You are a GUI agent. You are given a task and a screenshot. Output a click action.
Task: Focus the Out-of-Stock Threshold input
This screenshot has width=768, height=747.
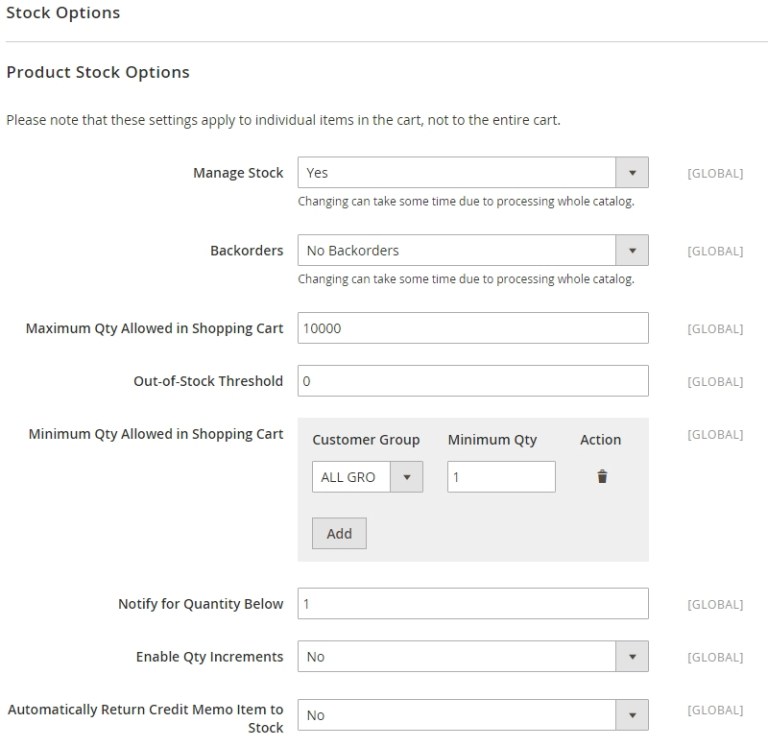472,381
